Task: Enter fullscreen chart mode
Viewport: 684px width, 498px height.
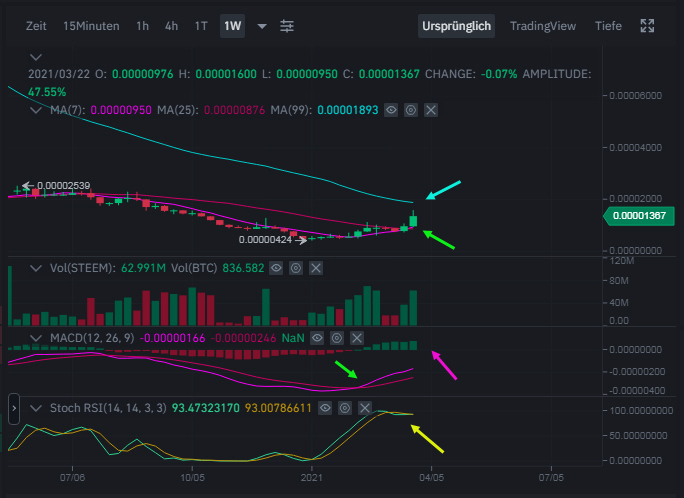Action: pyautogui.click(x=648, y=25)
